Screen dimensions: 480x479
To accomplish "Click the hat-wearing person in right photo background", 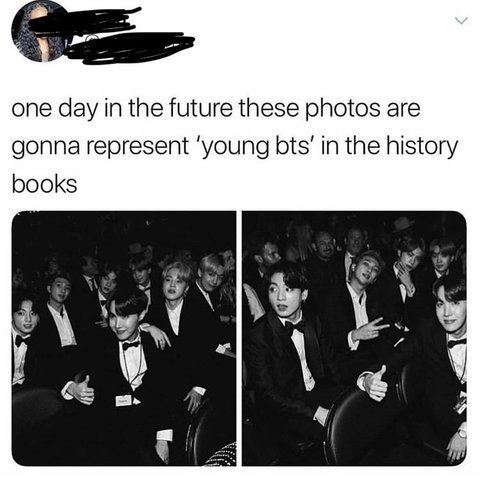I will click(402, 225).
